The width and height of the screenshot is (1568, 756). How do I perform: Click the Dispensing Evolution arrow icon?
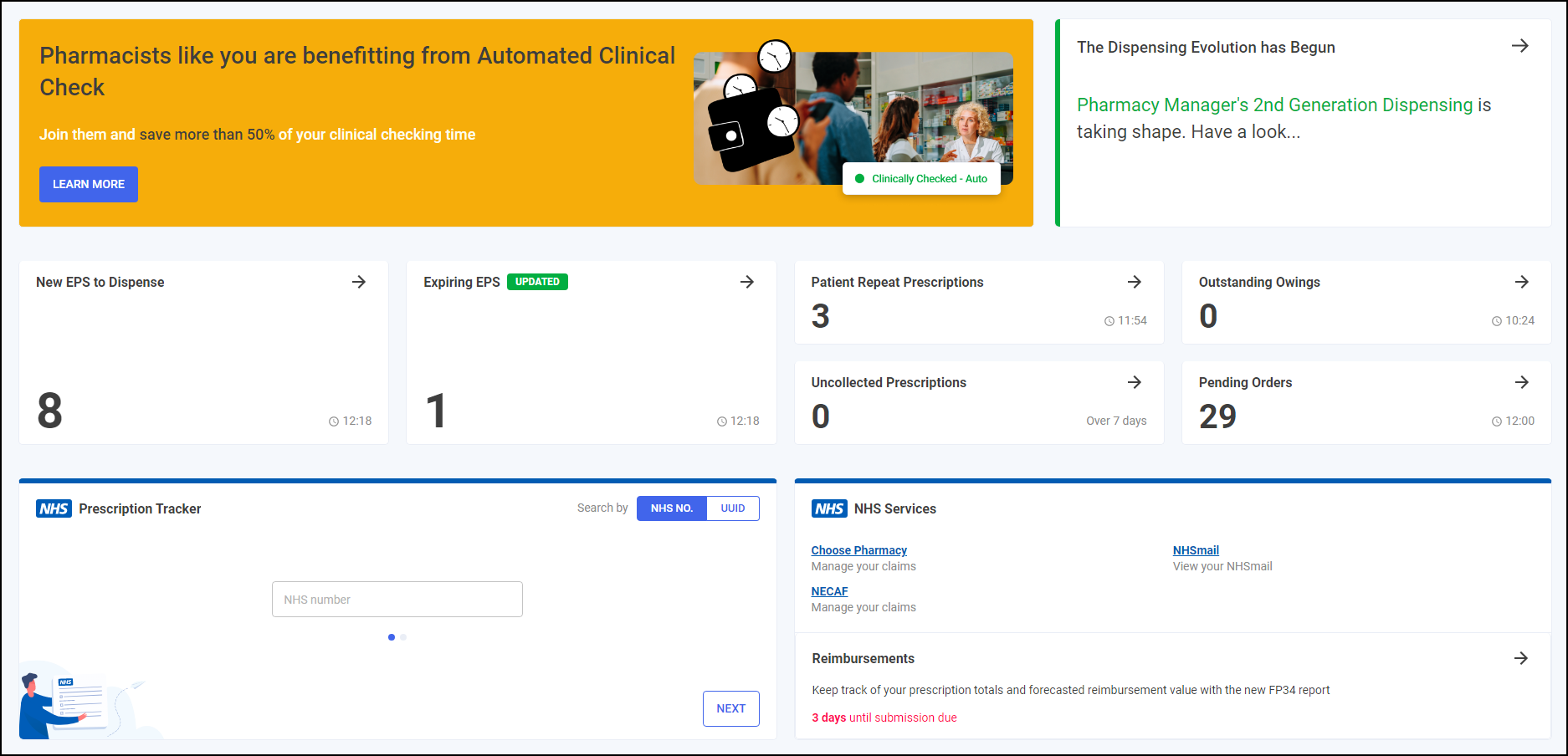click(x=1520, y=46)
